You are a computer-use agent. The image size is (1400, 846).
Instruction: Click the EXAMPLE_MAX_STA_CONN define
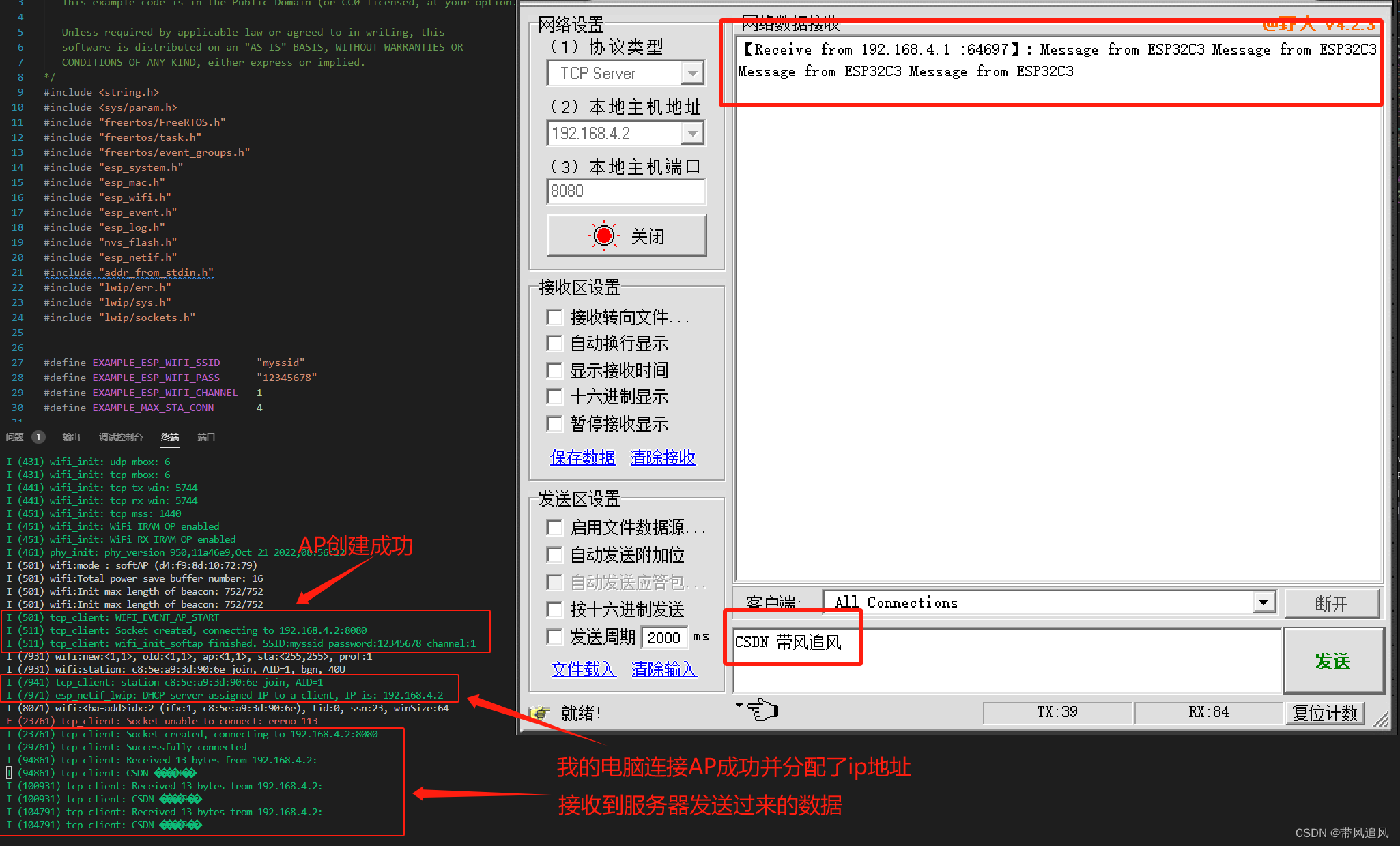pos(153,408)
